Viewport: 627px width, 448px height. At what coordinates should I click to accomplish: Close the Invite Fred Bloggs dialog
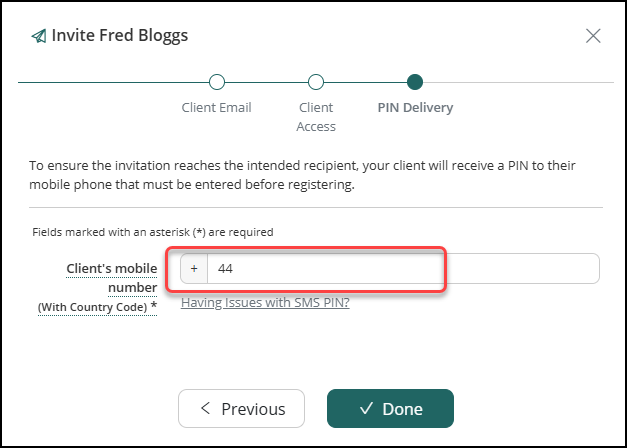pos(593,36)
